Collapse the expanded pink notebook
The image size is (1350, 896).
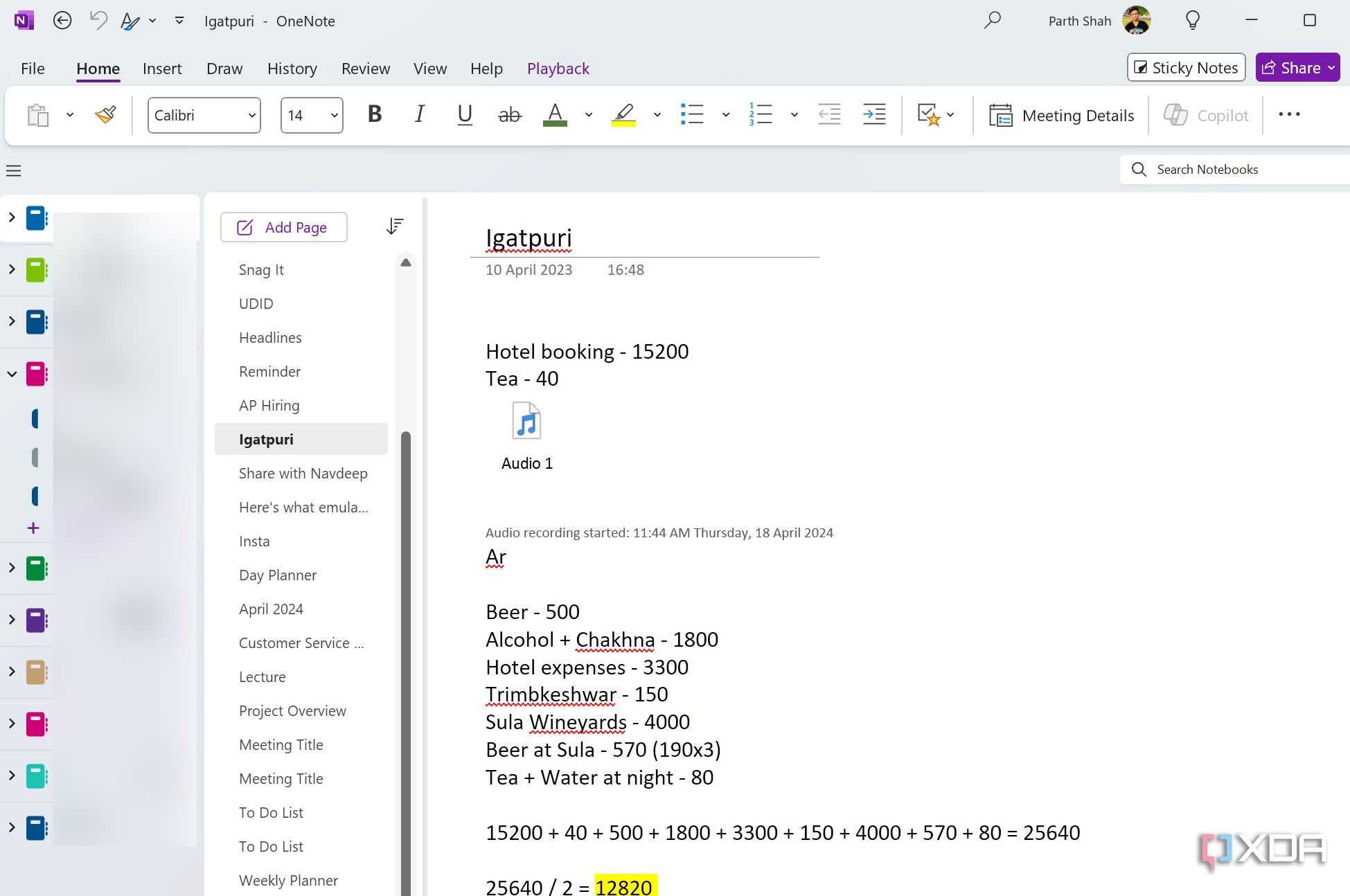[12, 374]
